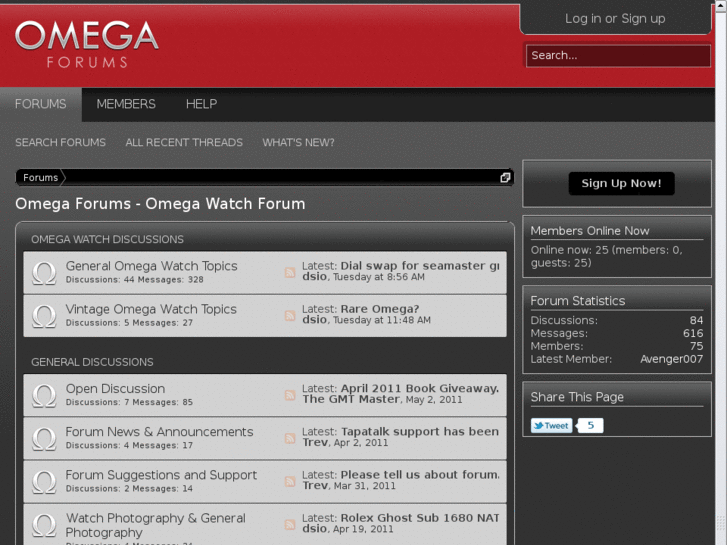Click the vertical scrollbar up arrow
Image resolution: width=727 pixels, height=545 pixels.
(x=721, y=5)
